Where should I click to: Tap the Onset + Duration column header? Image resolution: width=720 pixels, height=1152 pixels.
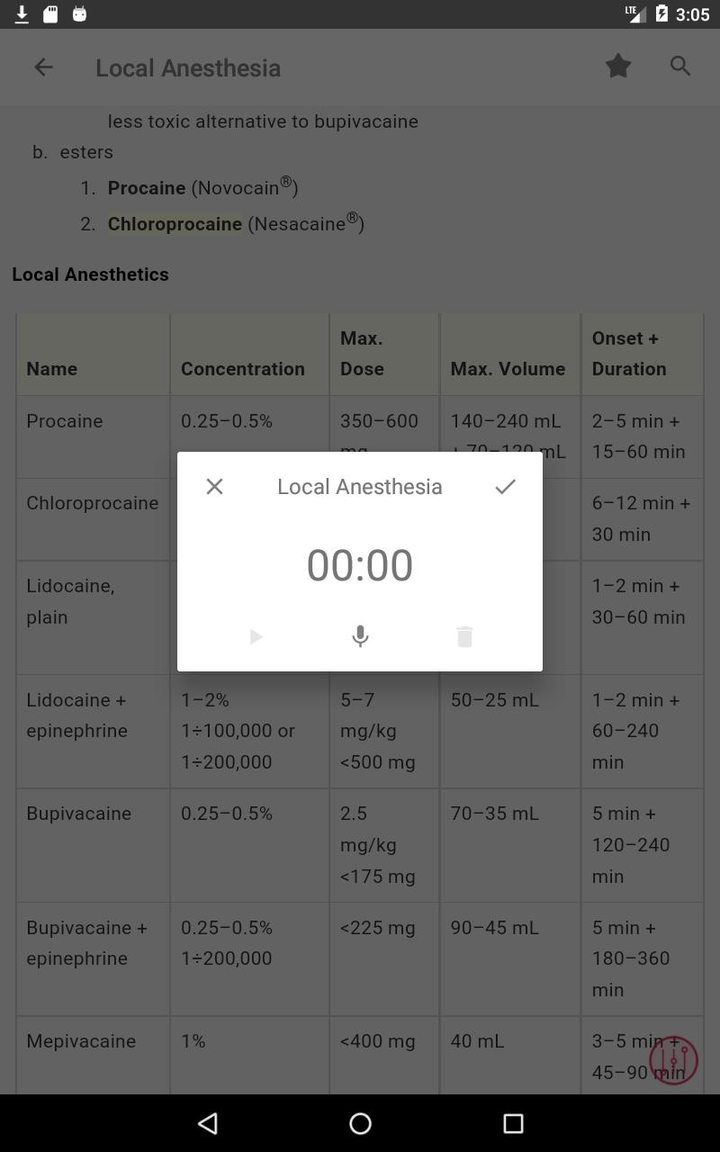point(642,354)
